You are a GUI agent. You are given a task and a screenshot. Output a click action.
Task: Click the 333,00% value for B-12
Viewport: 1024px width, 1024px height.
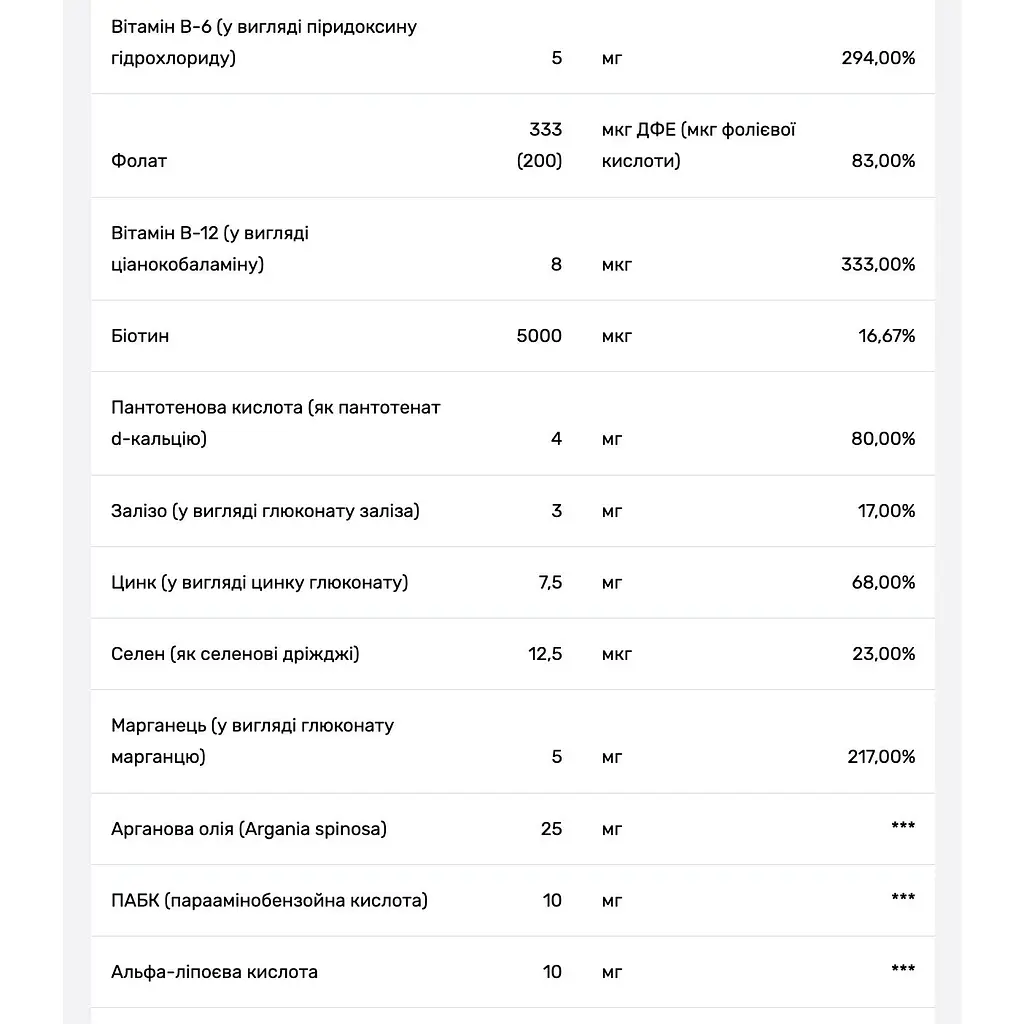[x=878, y=264]
